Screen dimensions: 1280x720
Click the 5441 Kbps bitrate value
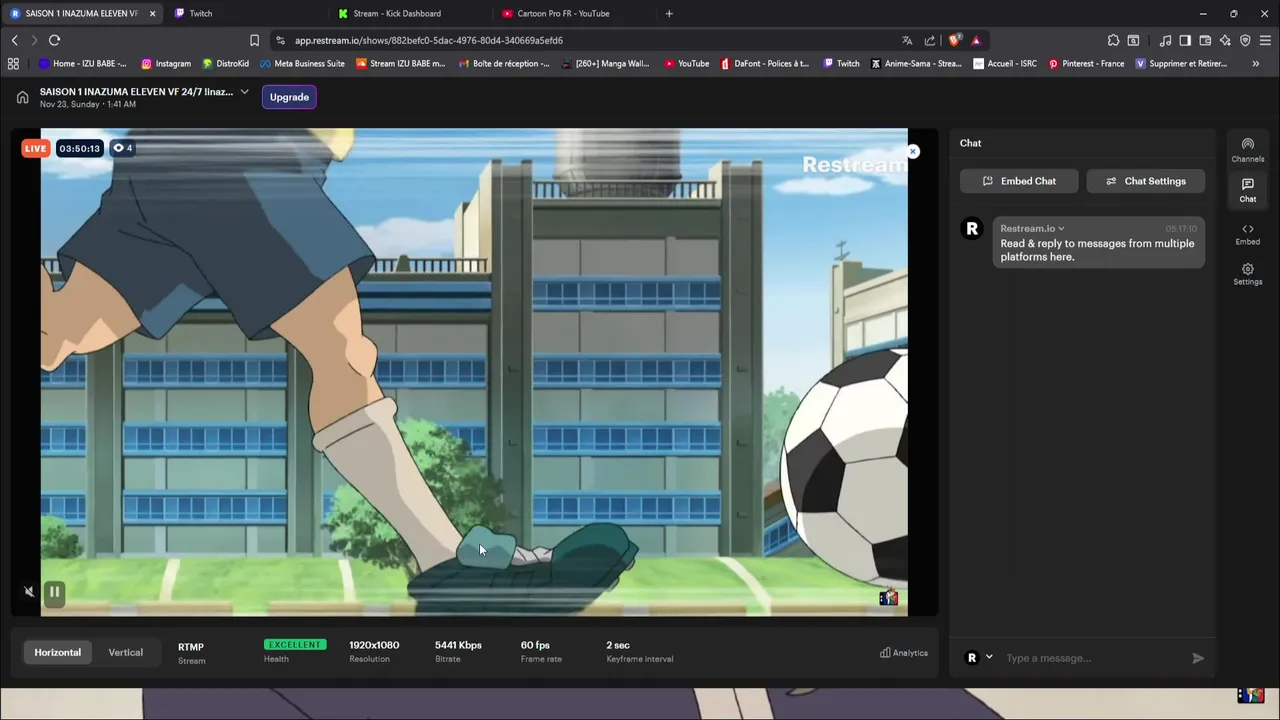(458, 645)
